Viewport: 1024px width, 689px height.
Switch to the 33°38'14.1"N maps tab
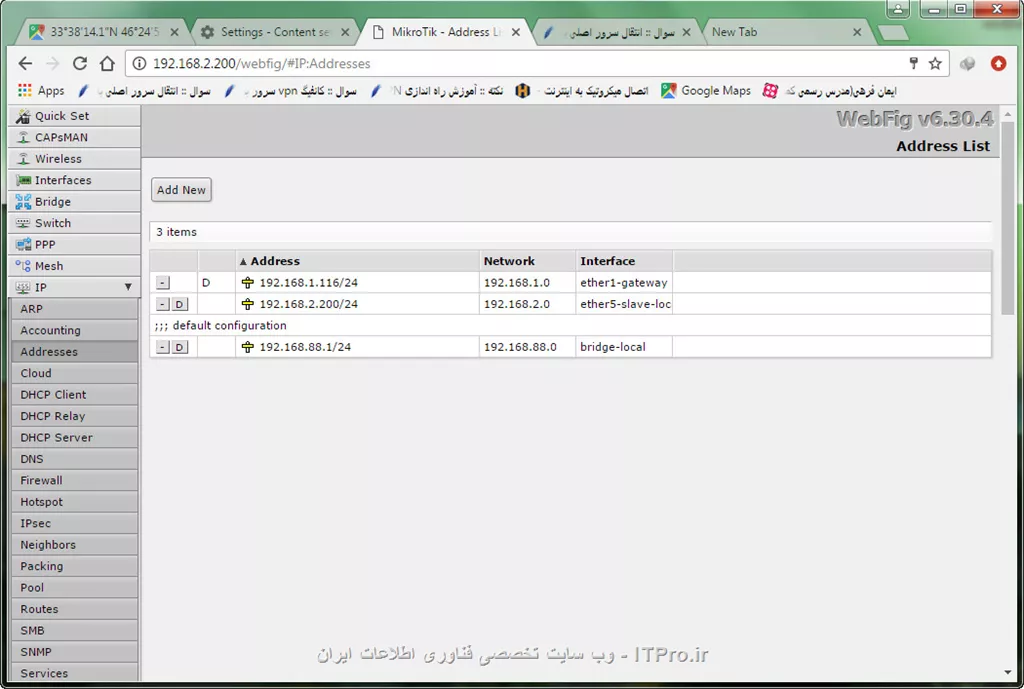click(104, 32)
